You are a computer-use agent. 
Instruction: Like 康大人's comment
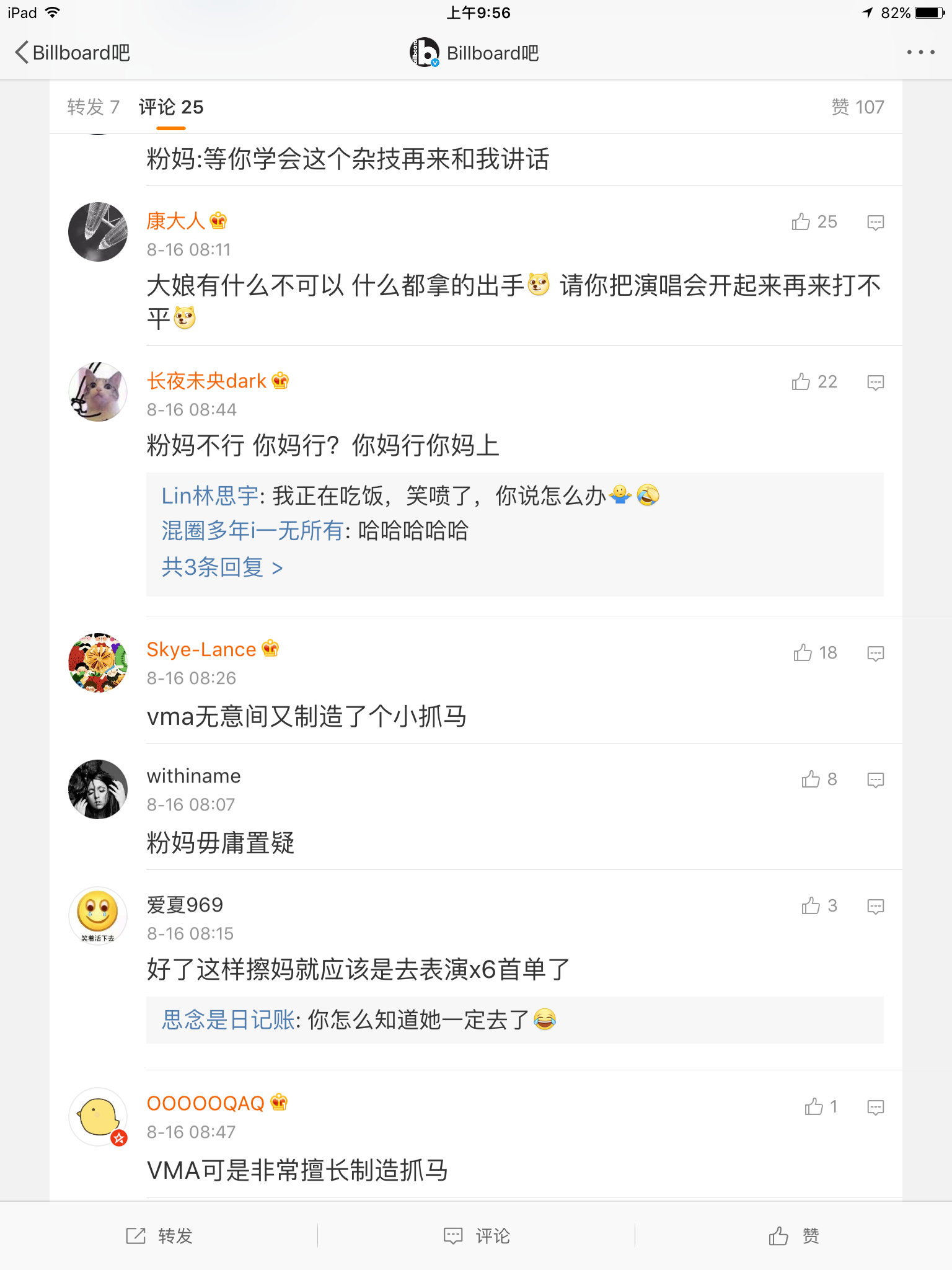(x=801, y=222)
